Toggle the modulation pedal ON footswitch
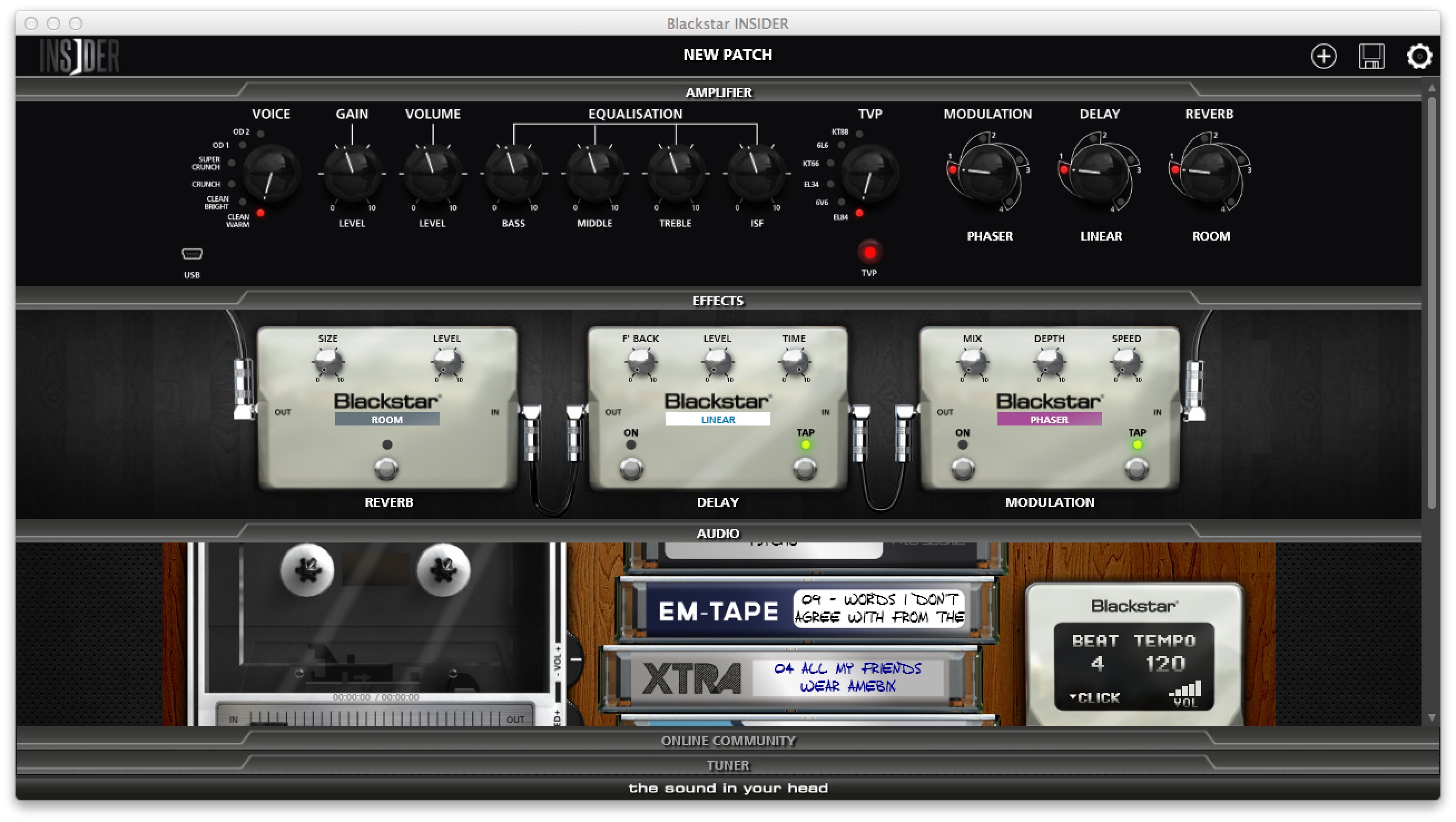The image size is (1456, 822). pyautogui.click(x=962, y=469)
